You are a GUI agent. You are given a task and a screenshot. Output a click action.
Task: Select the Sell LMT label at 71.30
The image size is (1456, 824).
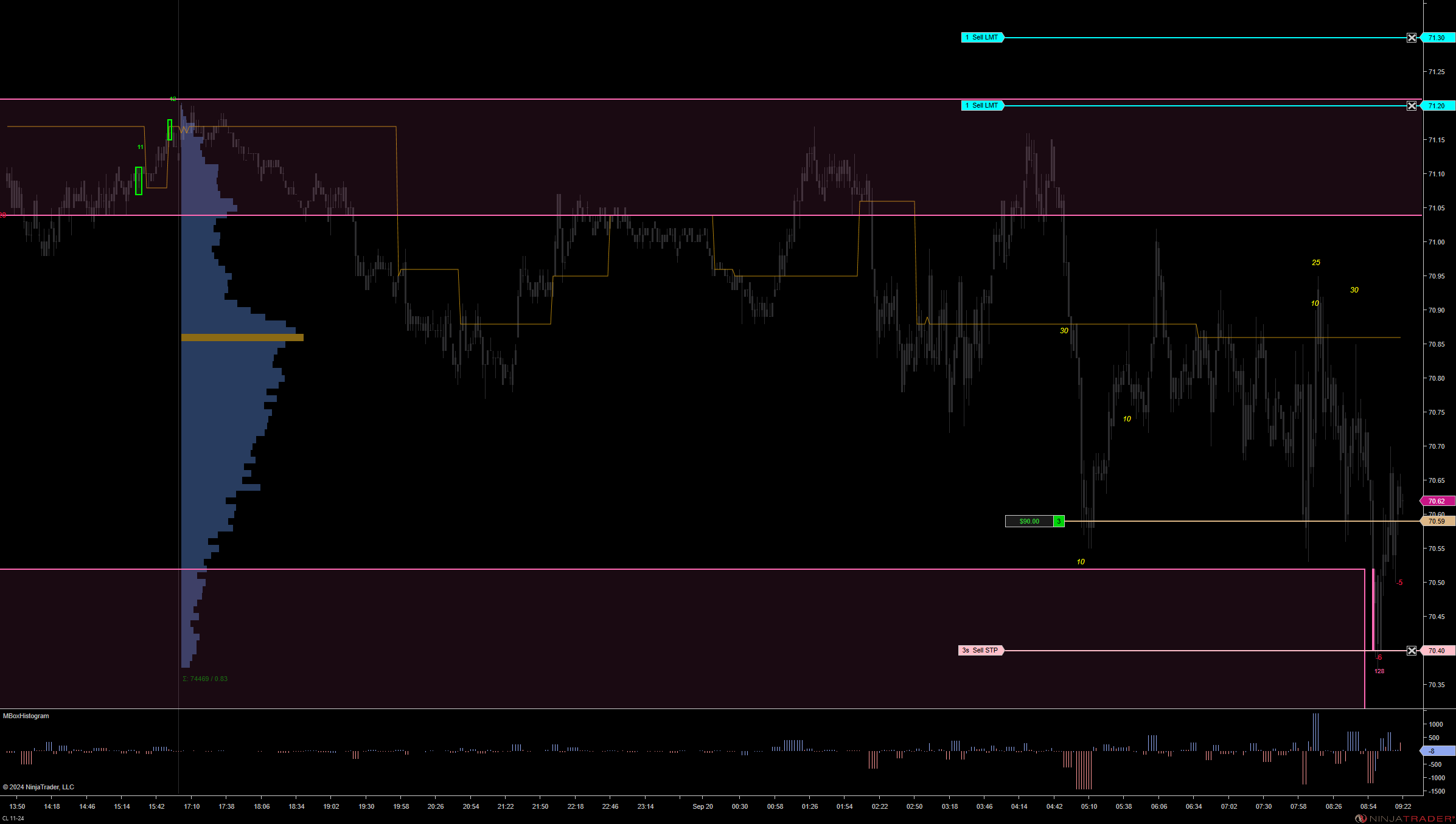click(x=982, y=38)
